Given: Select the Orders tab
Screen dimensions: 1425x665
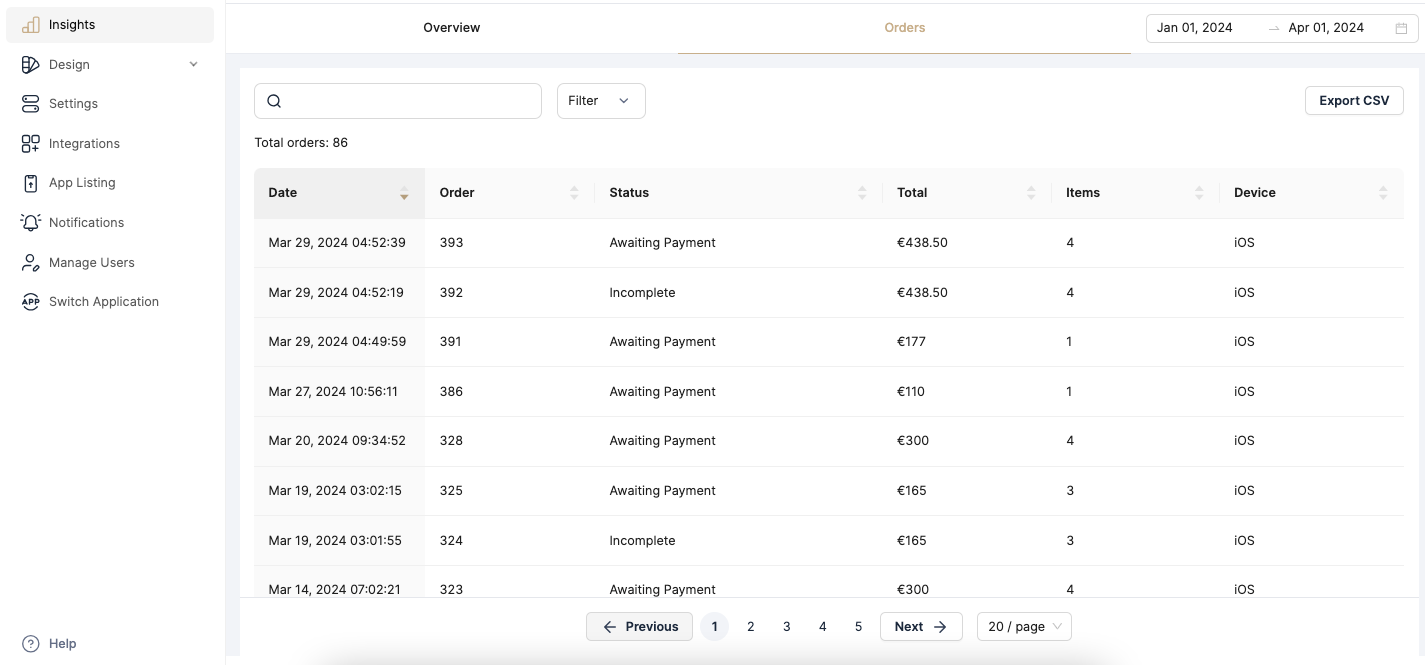Looking at the screenshot, I should coord(904,28).
